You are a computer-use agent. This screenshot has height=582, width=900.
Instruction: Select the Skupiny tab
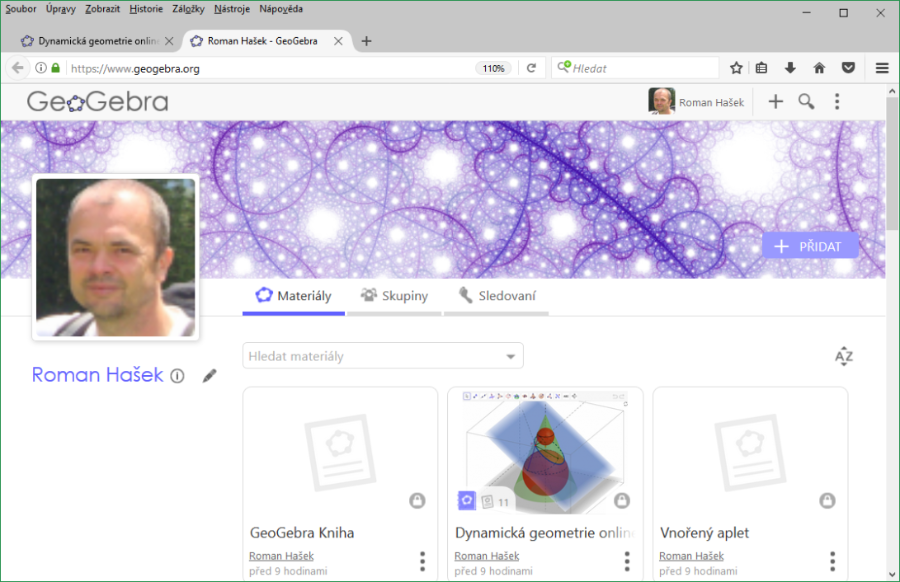coord(394,296)
